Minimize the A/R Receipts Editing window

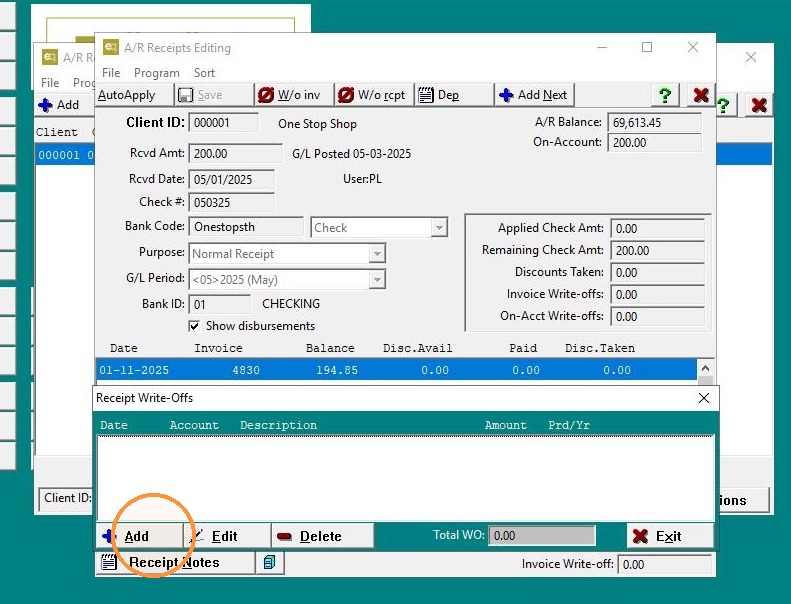point(602,47)
